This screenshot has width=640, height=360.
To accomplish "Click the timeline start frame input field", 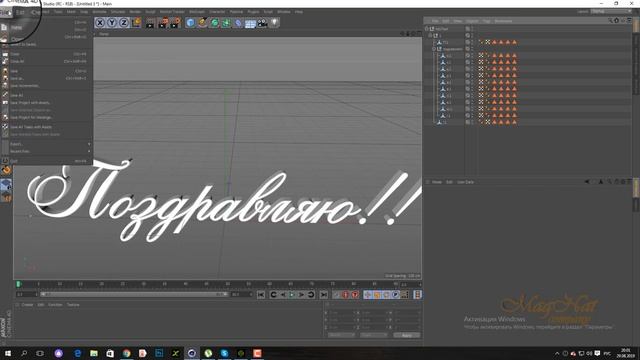I will pos(27,294).
